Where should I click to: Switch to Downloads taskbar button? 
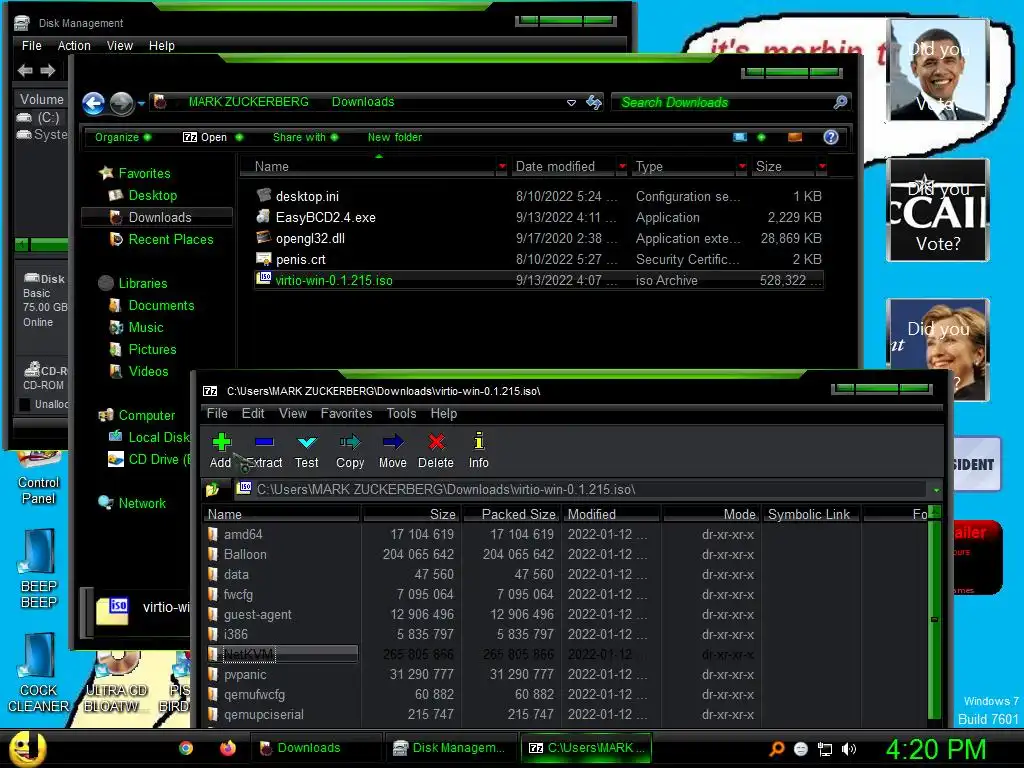(315, 748)
